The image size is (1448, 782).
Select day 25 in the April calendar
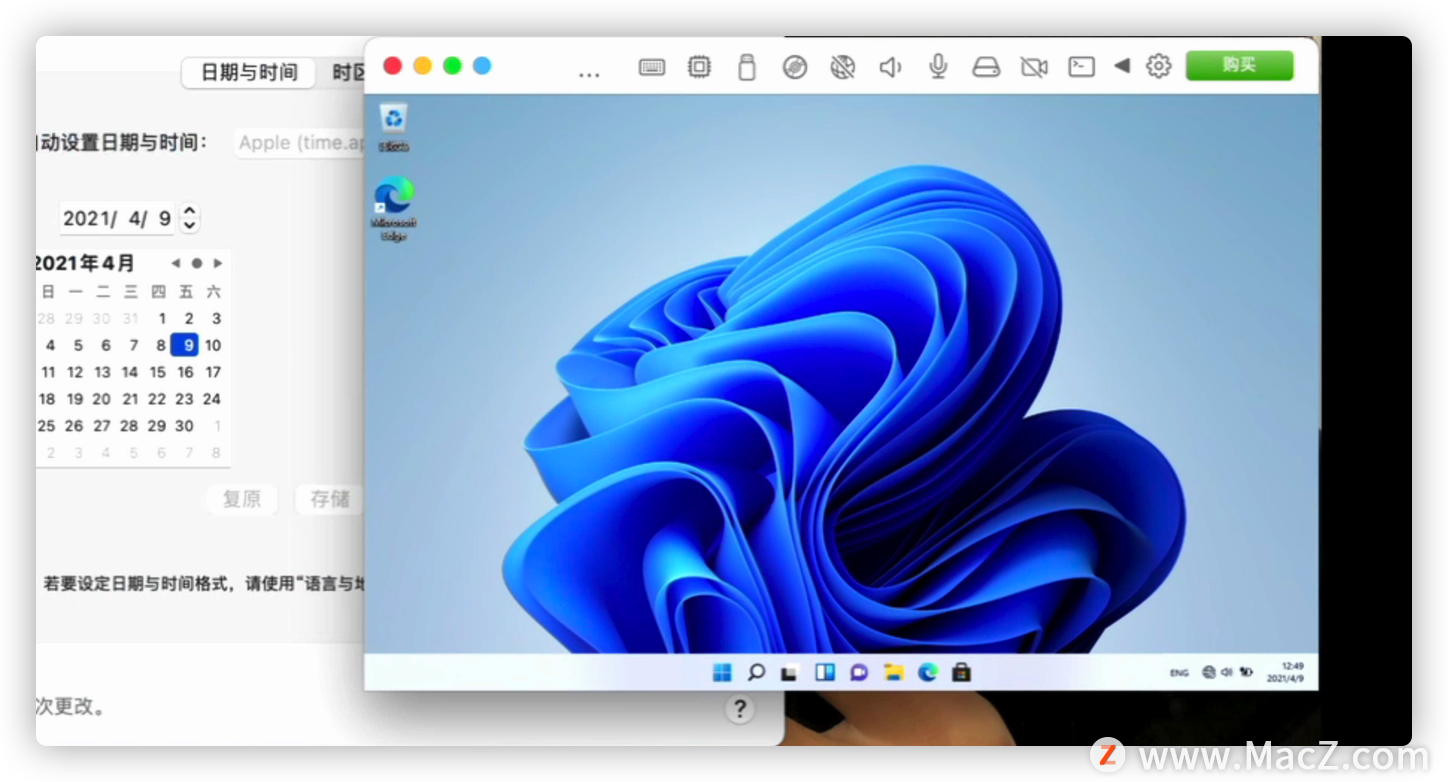pyautogui.click(x=47, y=425)
